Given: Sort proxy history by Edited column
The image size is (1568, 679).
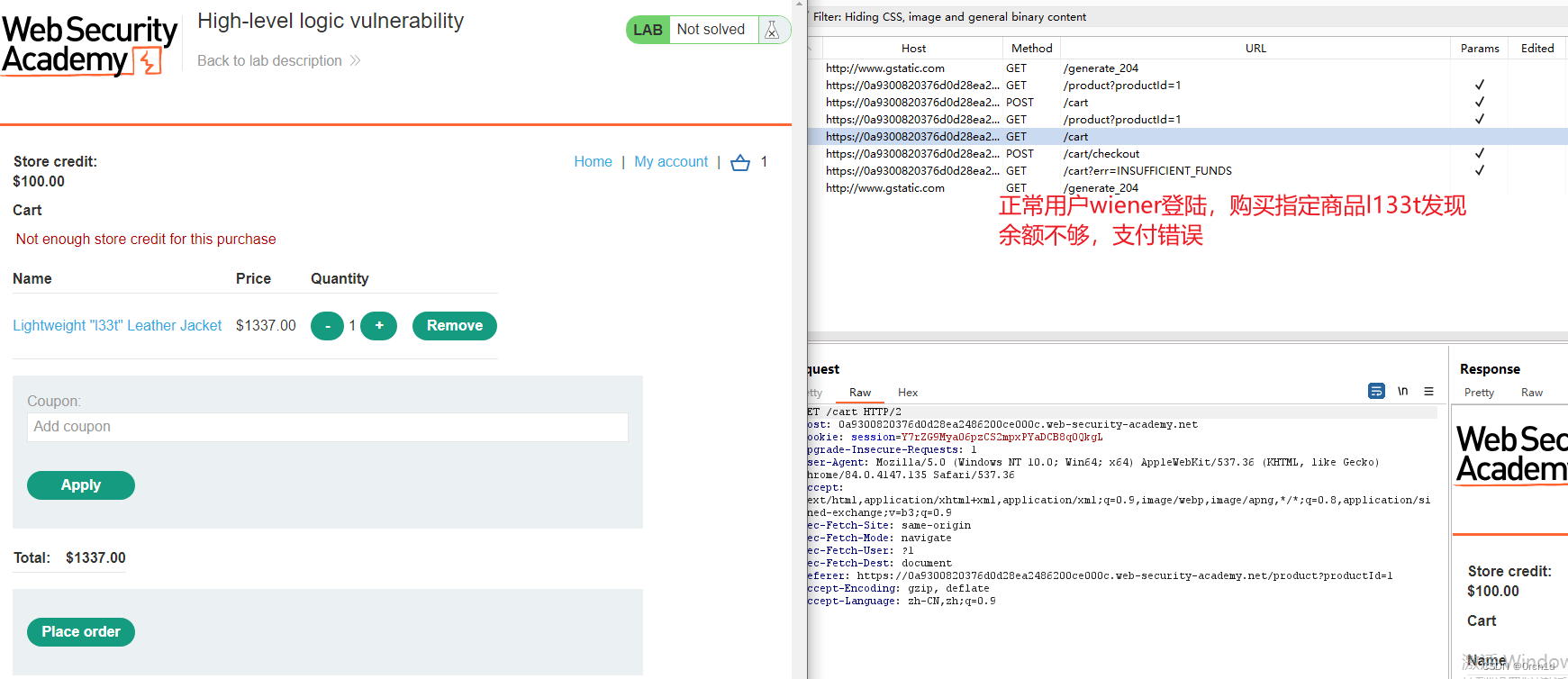Looking at the screenshot, I should (1537, 49).
